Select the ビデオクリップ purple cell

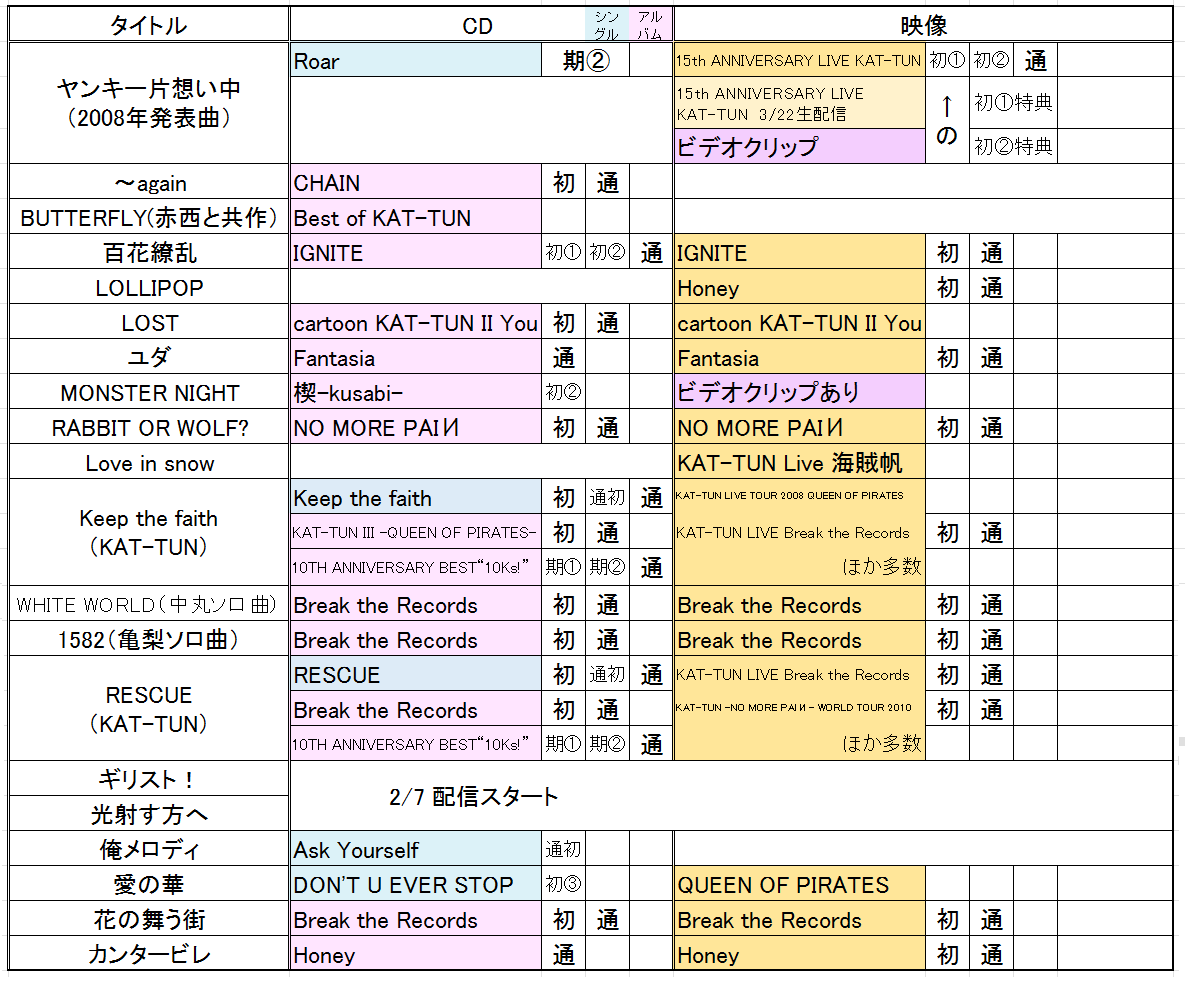click(800, 146)
